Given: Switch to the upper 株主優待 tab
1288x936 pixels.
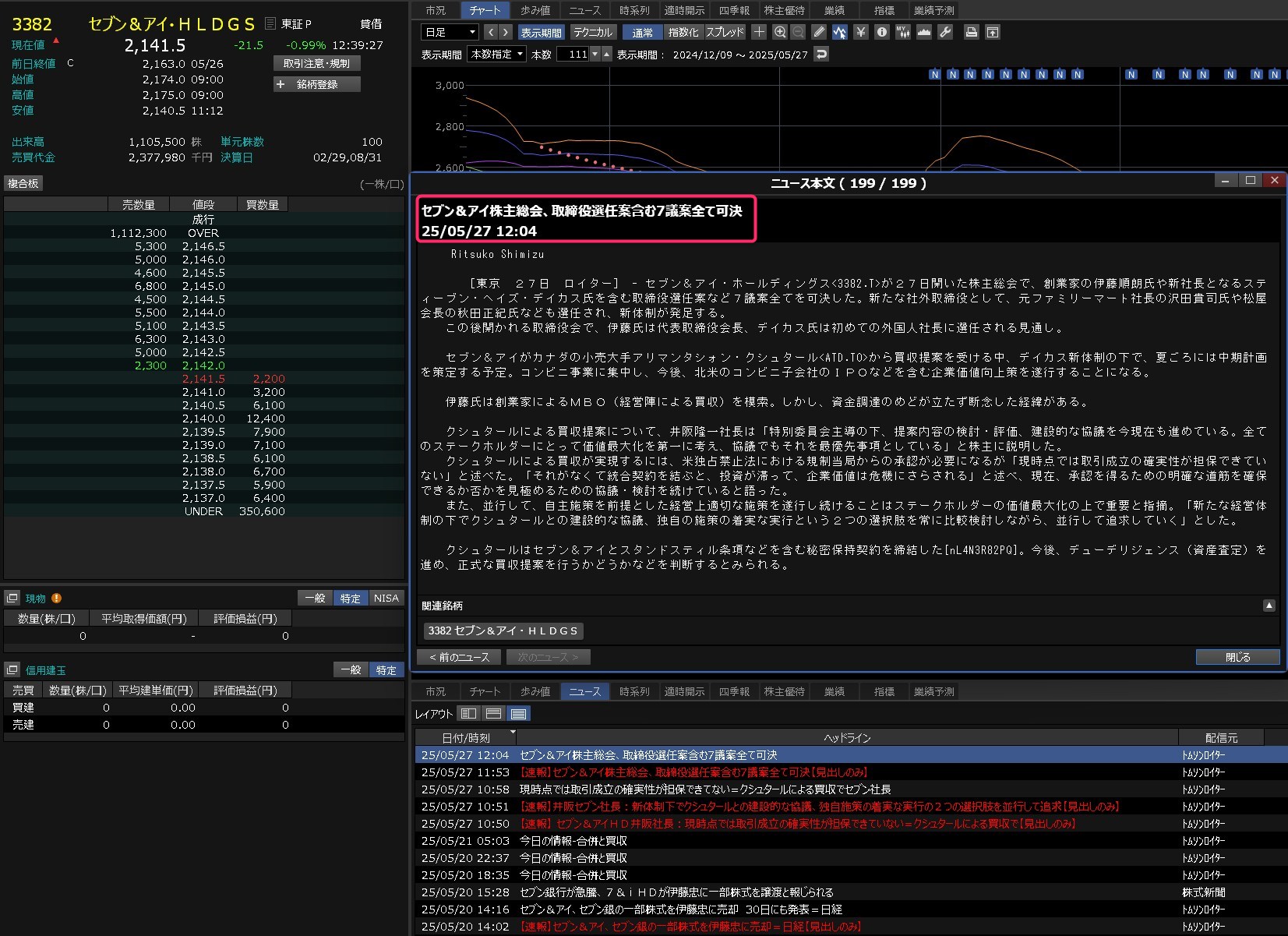Looking at the screenshot, I should (784, 10).
